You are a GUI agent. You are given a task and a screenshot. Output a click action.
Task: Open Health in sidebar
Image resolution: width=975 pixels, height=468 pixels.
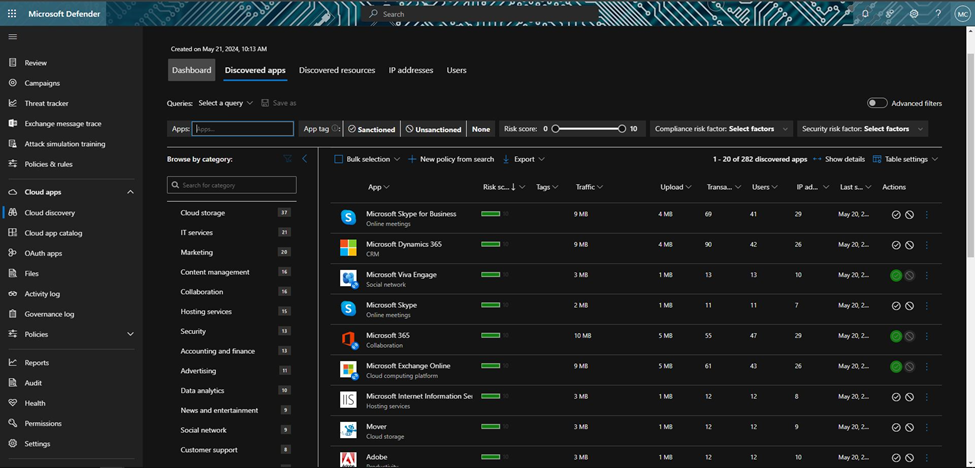pos(35,403)
